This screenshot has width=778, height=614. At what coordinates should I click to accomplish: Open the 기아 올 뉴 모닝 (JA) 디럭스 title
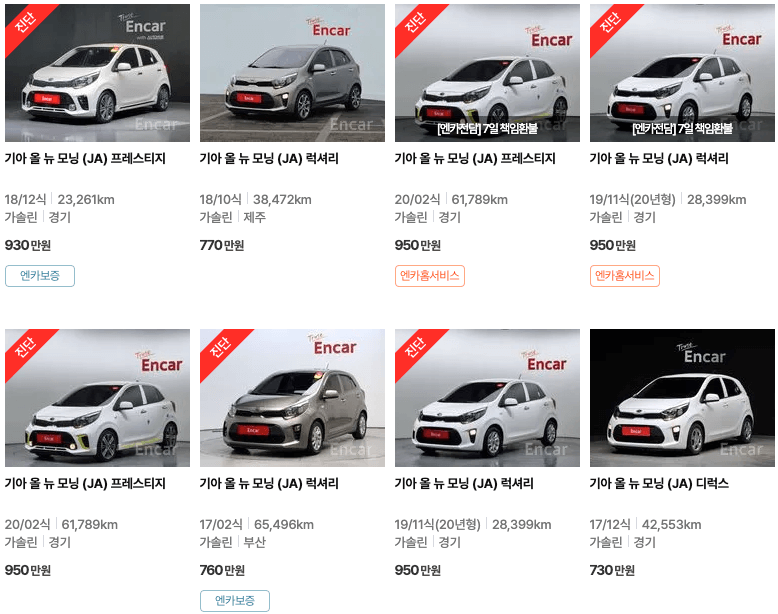(659, 483)
